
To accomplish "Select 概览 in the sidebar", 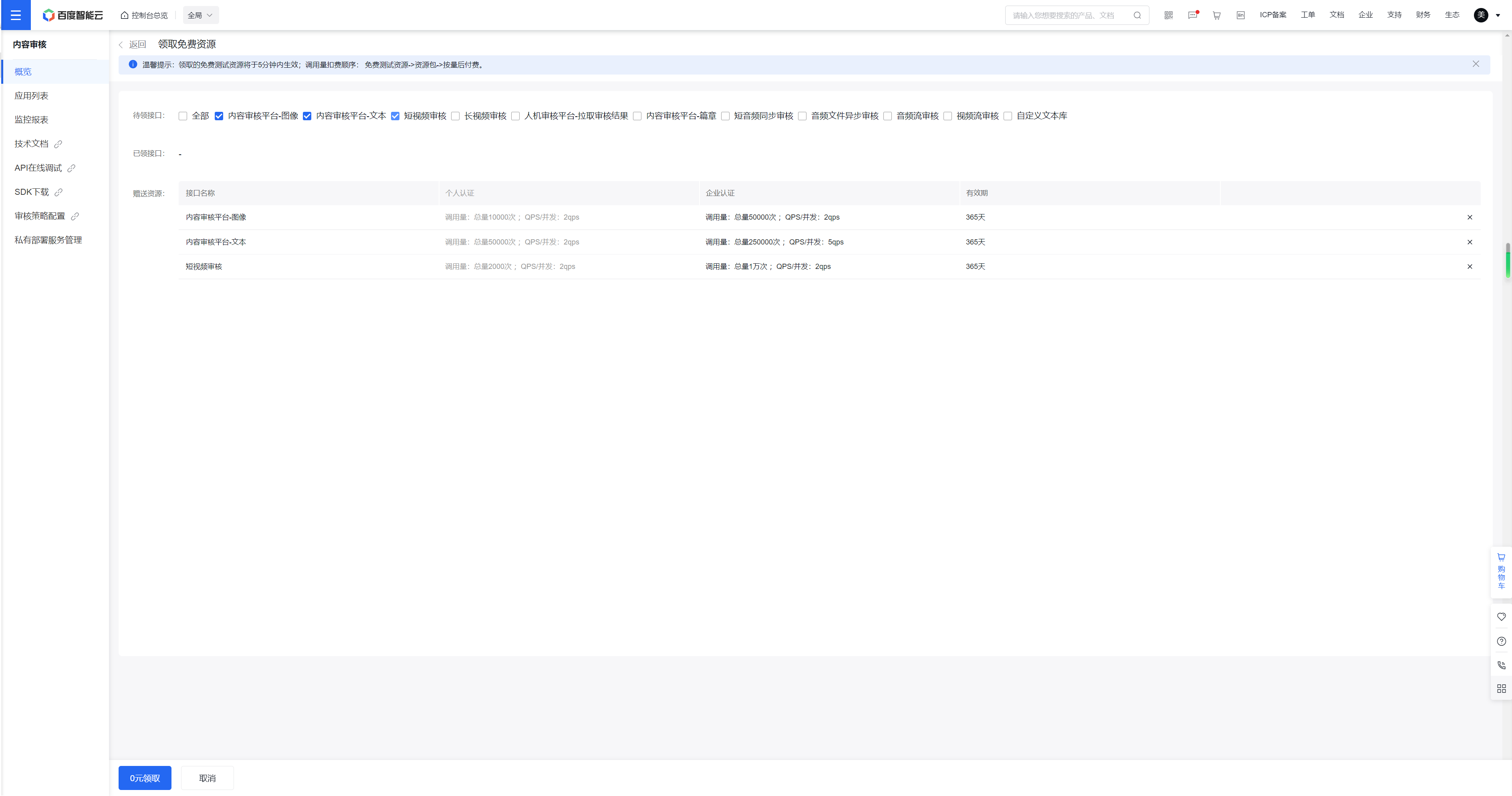I will (56, 72).
